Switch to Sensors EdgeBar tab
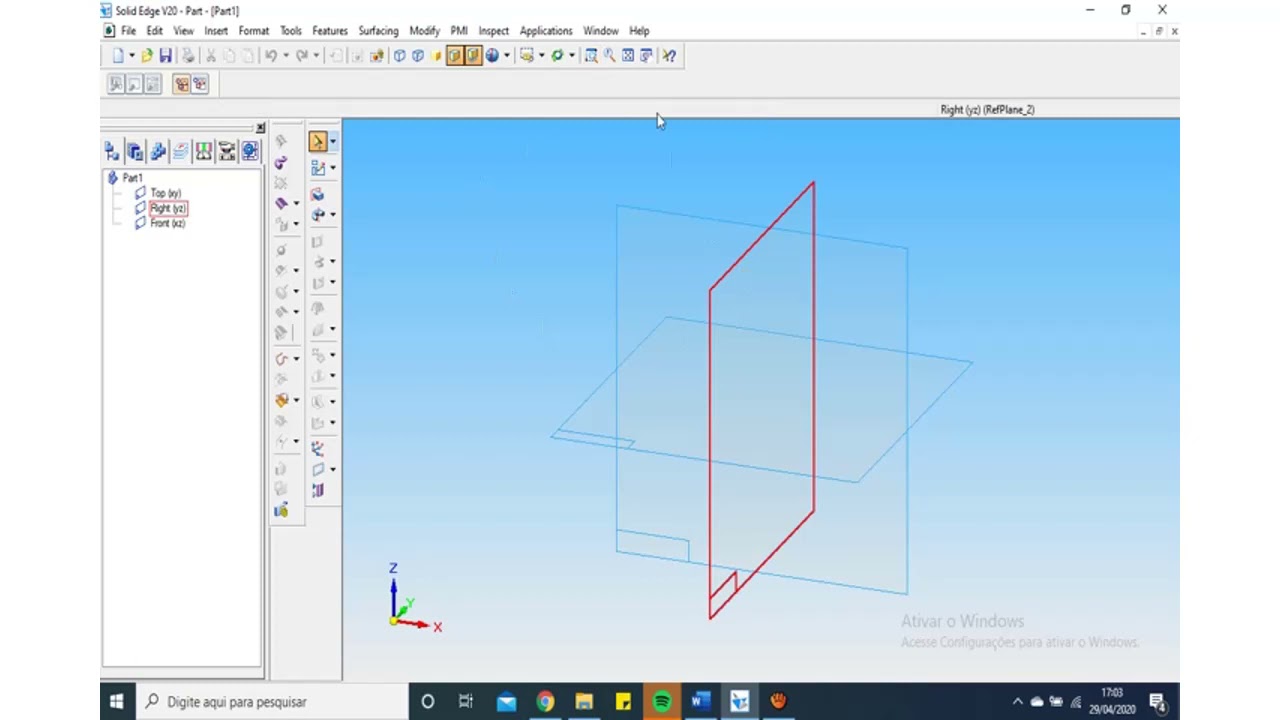 pos(204,152)
